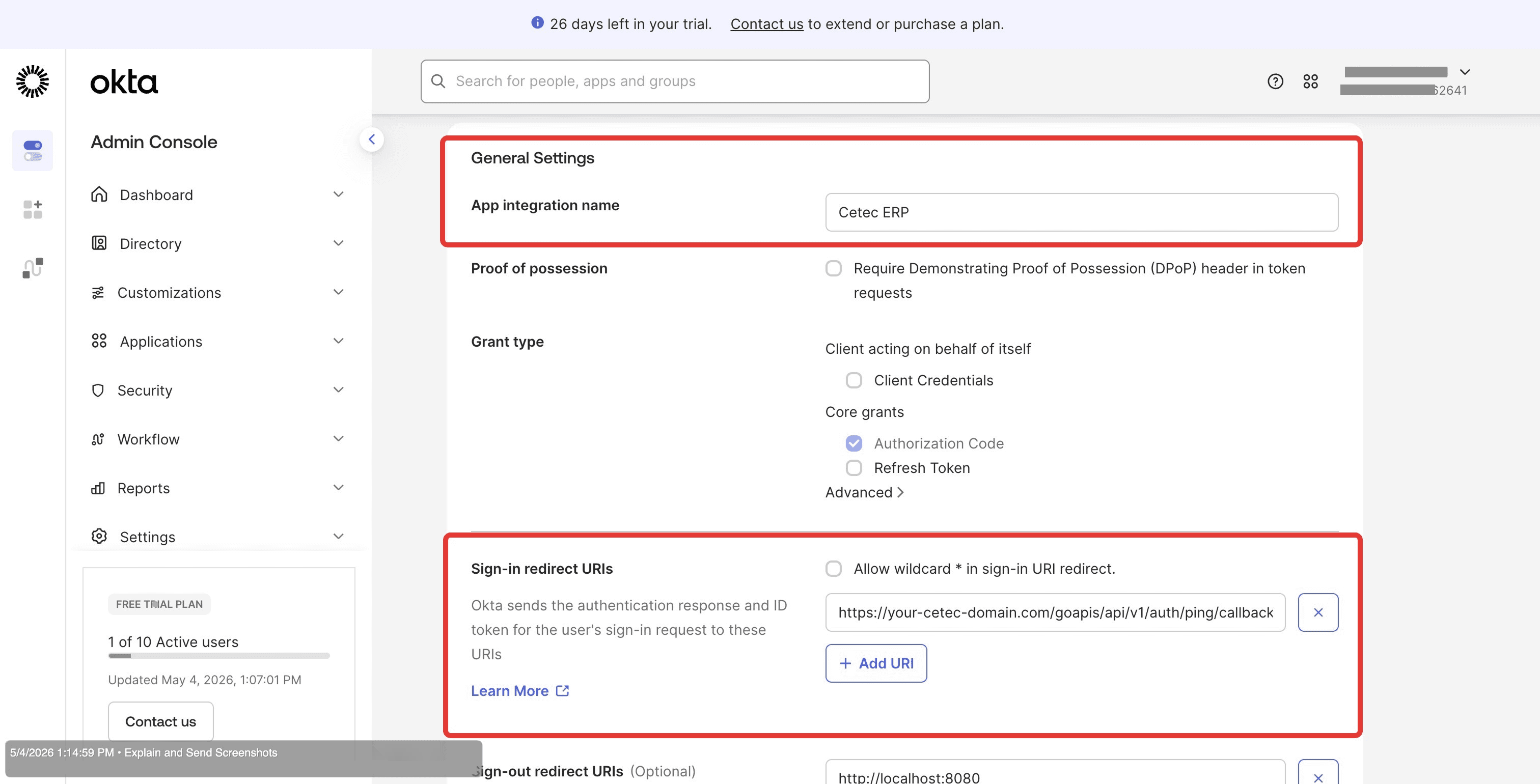
Task: Expand the Customizations menu chevron
Action: [338, 292]
